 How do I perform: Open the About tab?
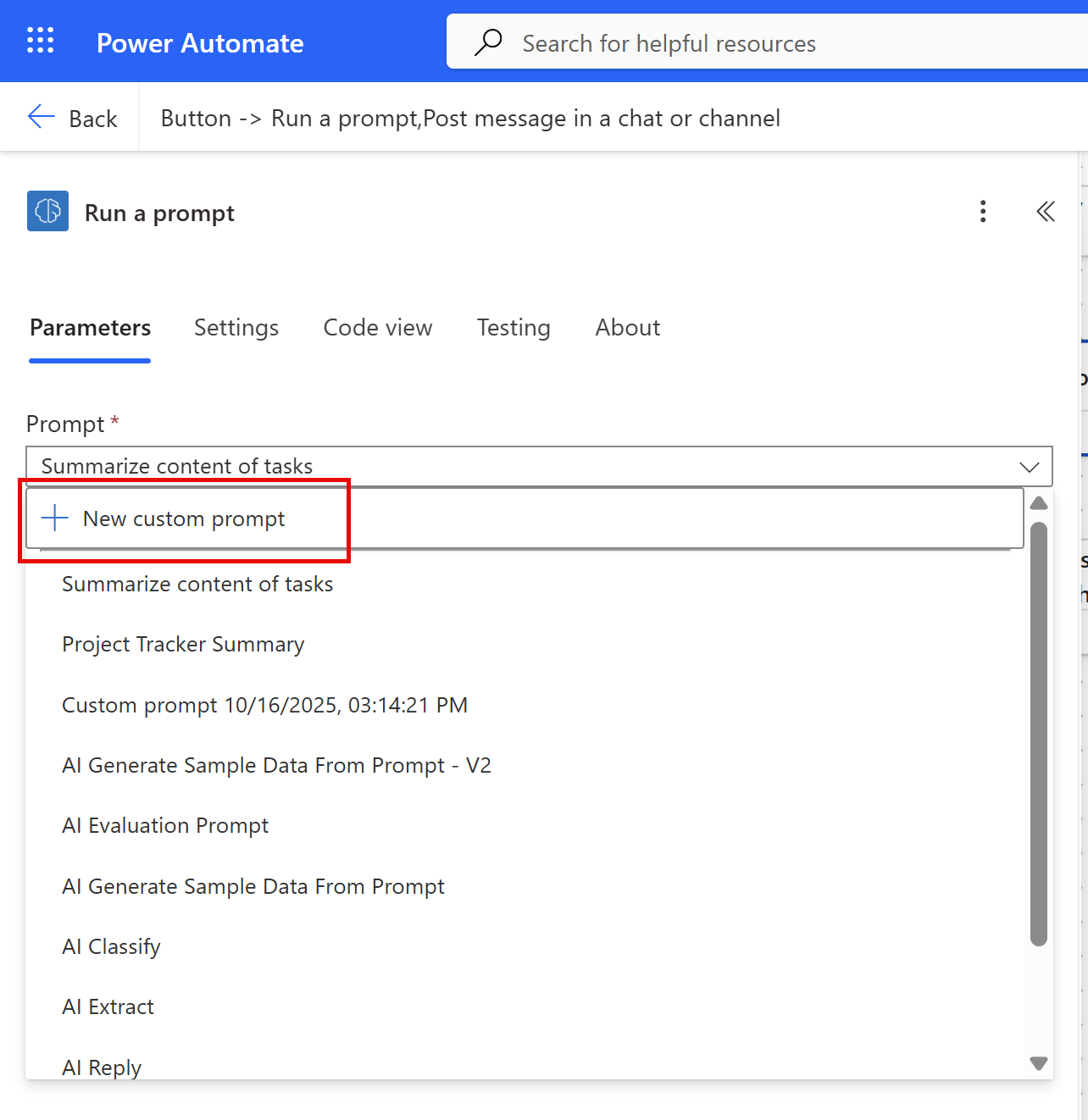[627, 328]
